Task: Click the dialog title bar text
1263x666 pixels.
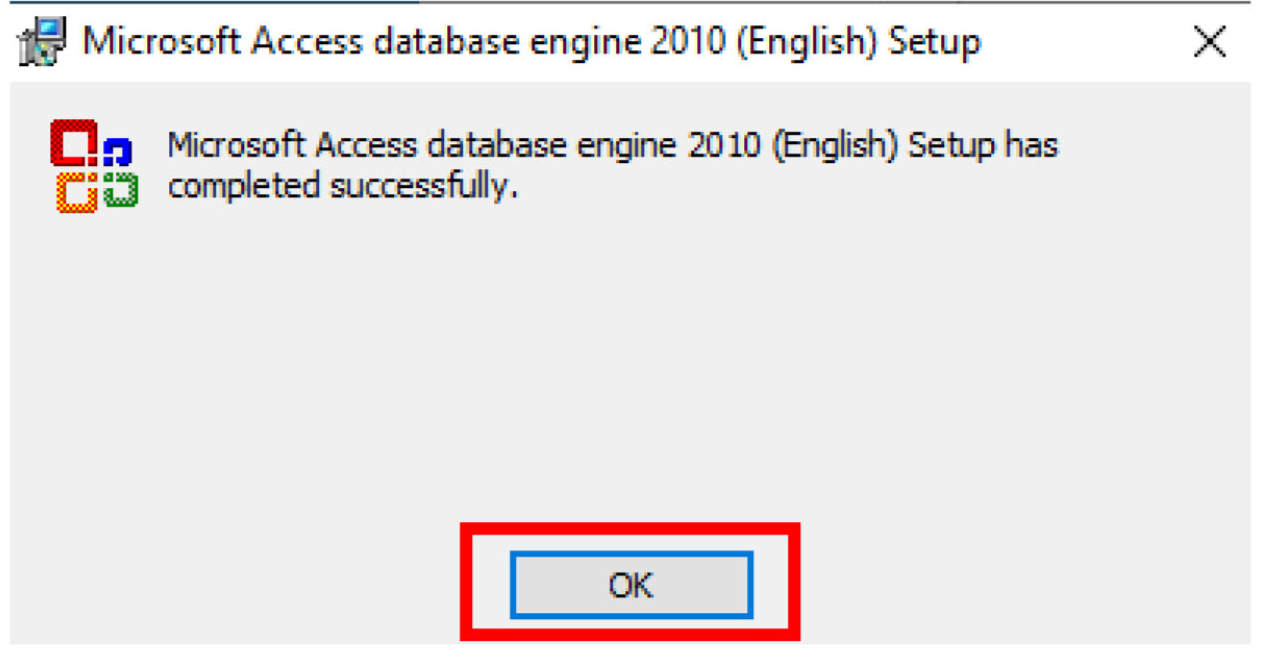Action: [531, 42]
